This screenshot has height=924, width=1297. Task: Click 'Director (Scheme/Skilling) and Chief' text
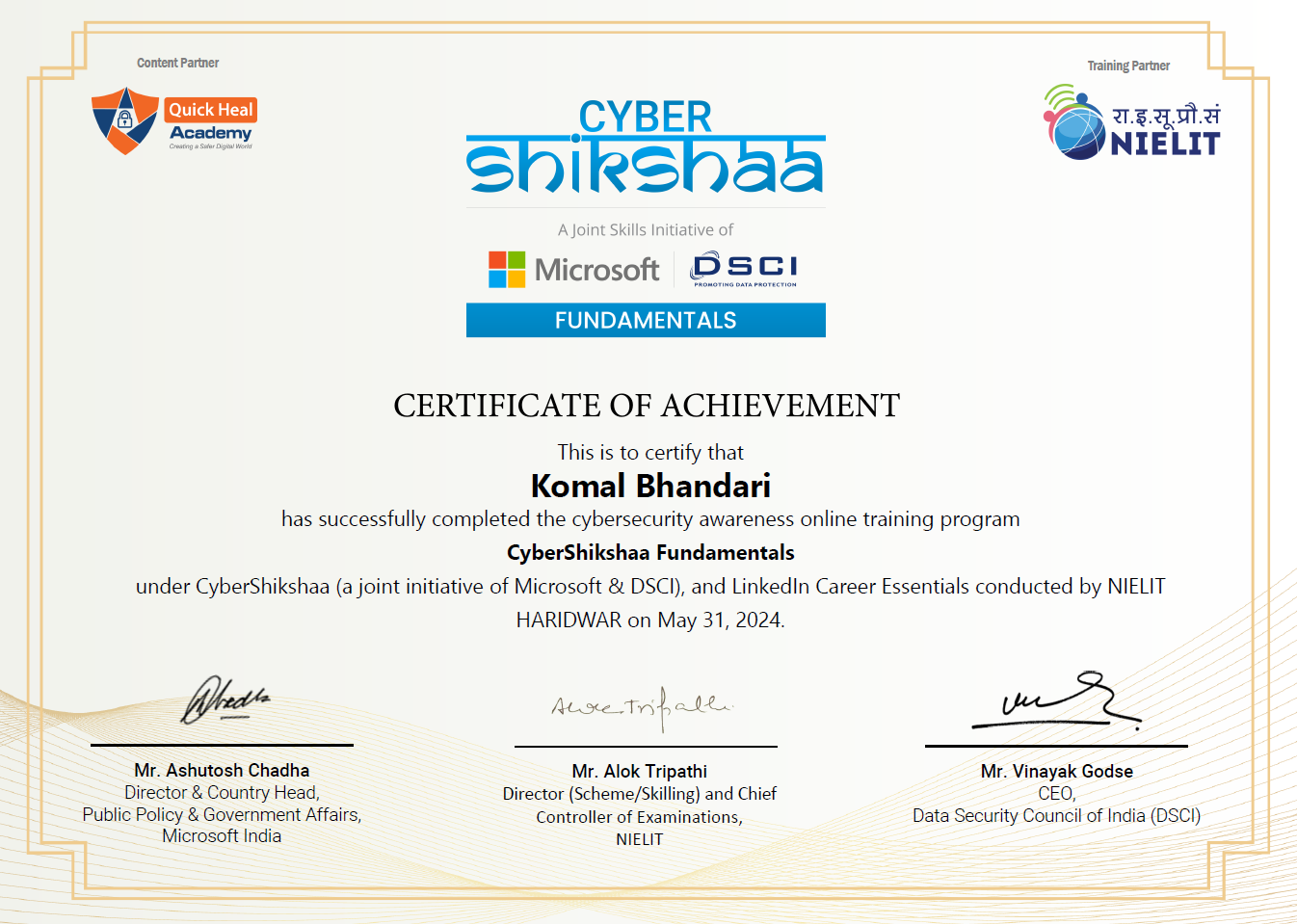coord(639,794)
